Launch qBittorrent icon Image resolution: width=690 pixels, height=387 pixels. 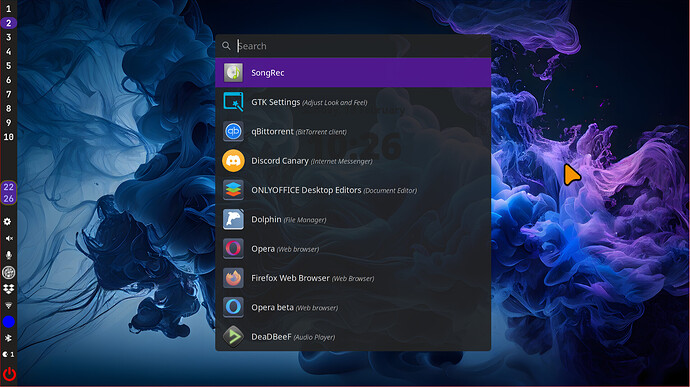(233, 131)
